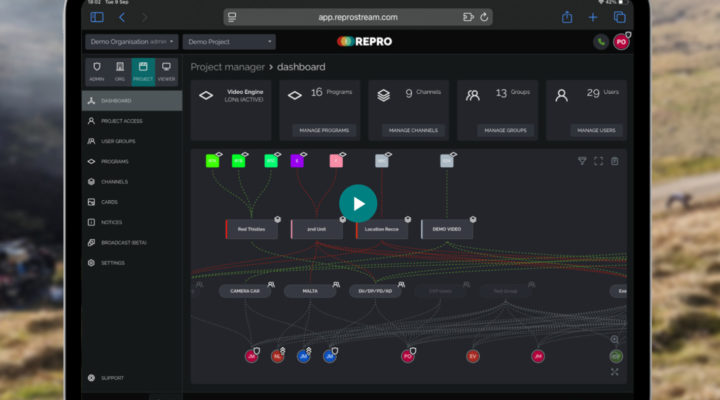The image size is (720, 400).
Task: Click the channel icon on Red Thistles node
Action: 278,220
